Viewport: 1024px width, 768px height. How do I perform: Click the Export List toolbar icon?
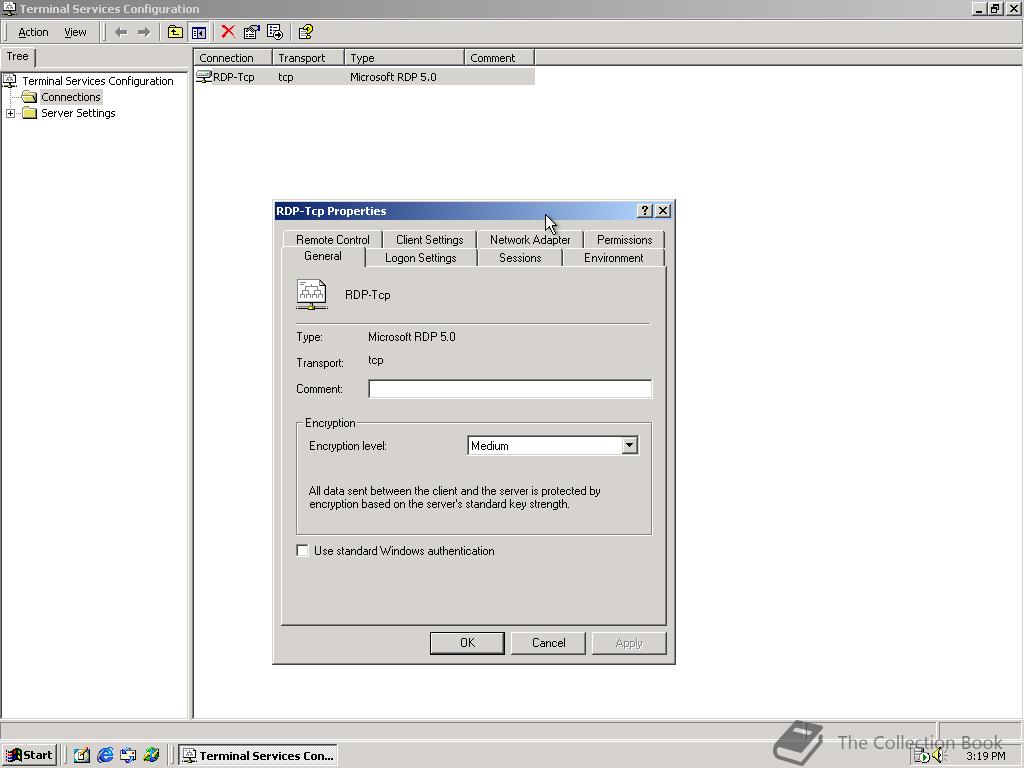tap(275, 32)
